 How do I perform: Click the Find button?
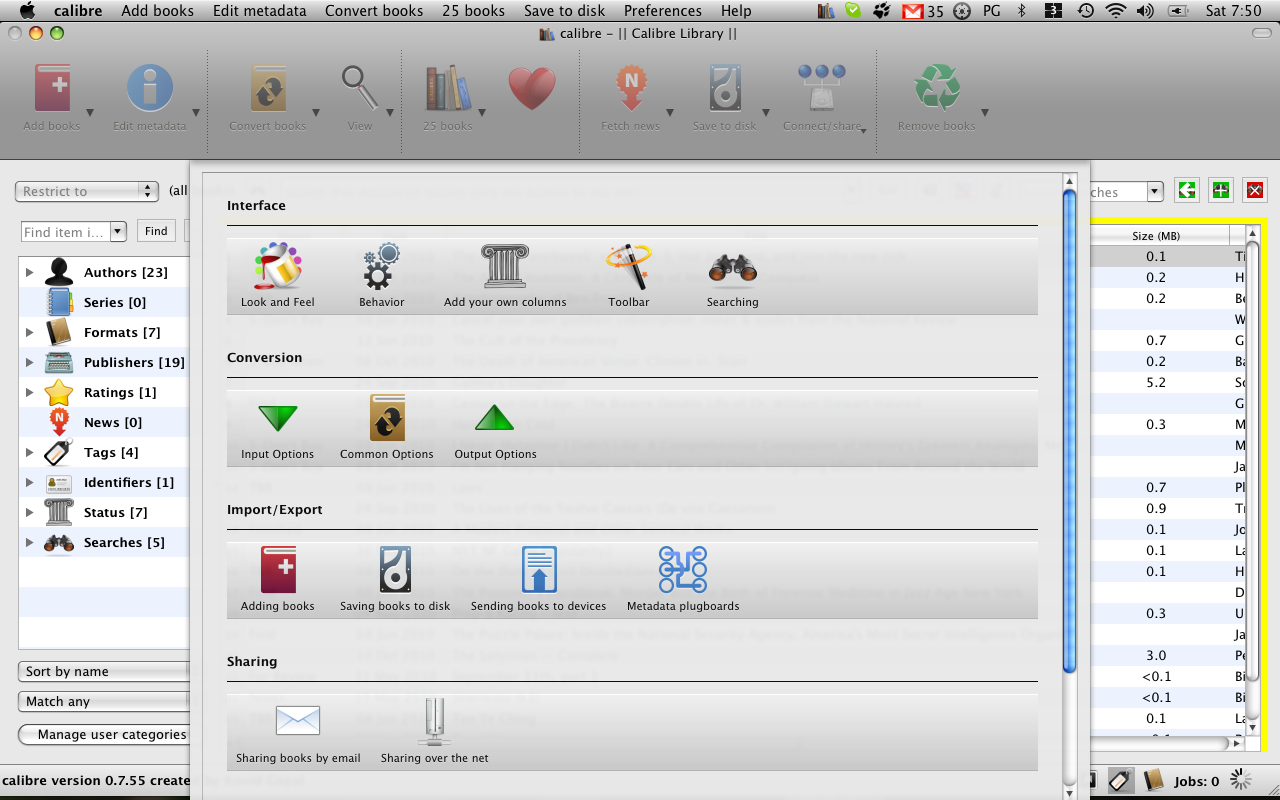click(x=156, y=231)
